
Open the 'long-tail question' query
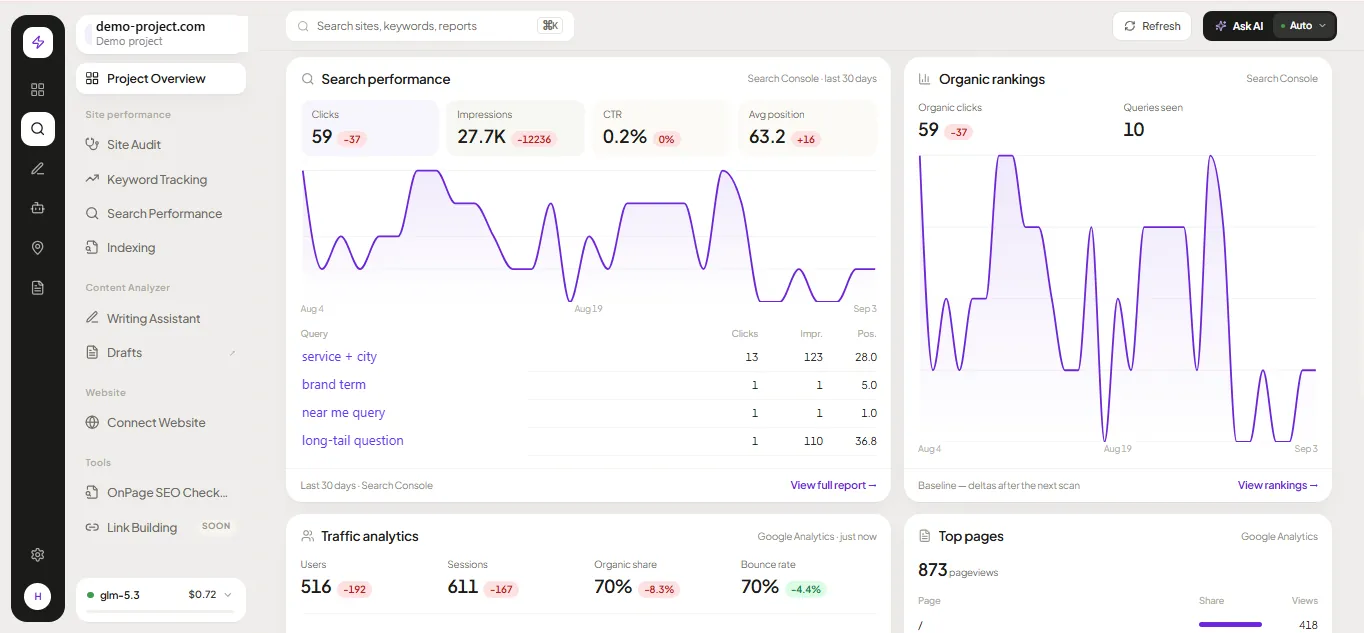(353, 441)
